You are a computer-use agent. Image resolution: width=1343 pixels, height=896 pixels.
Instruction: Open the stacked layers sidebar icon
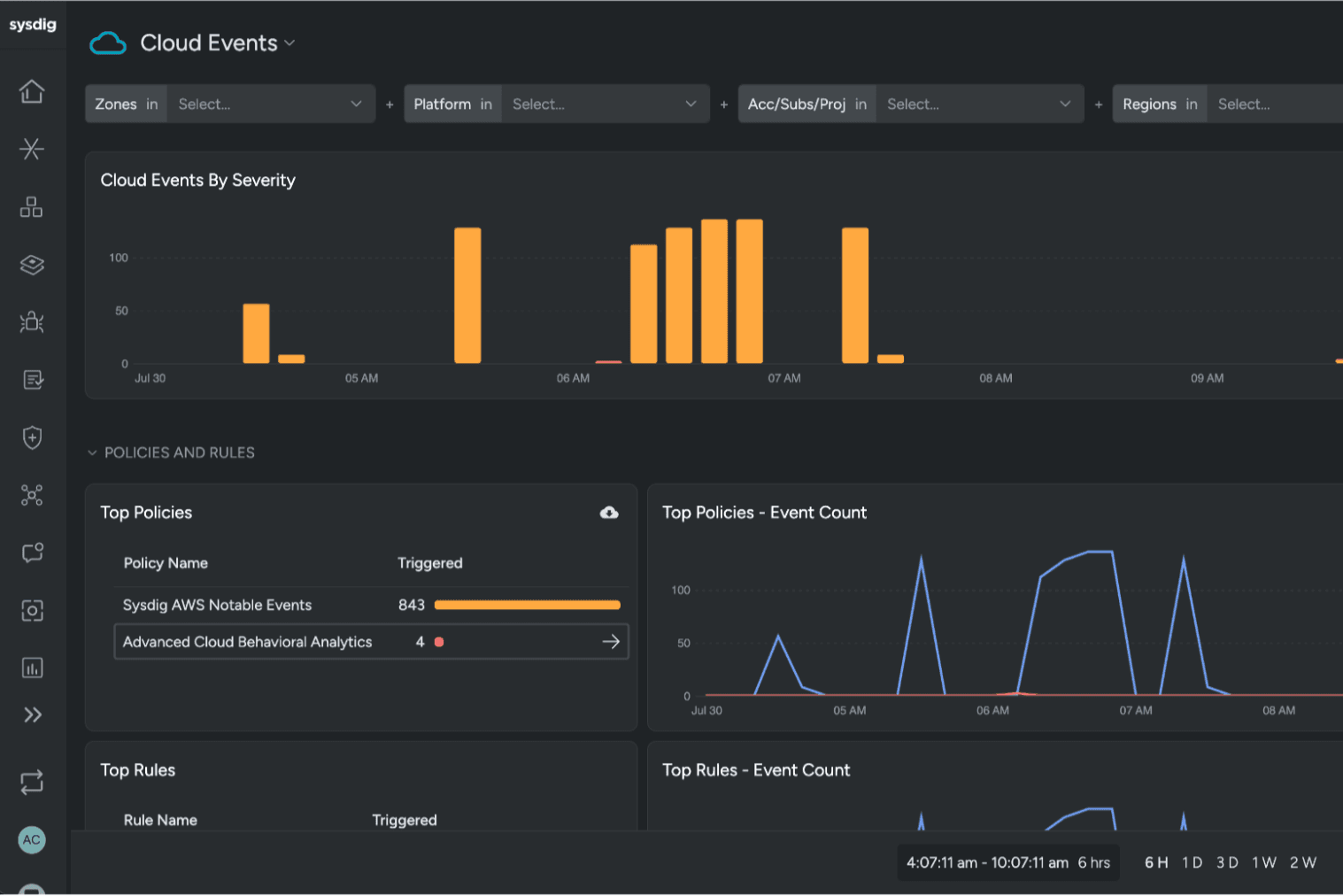[x=32, y=265]
